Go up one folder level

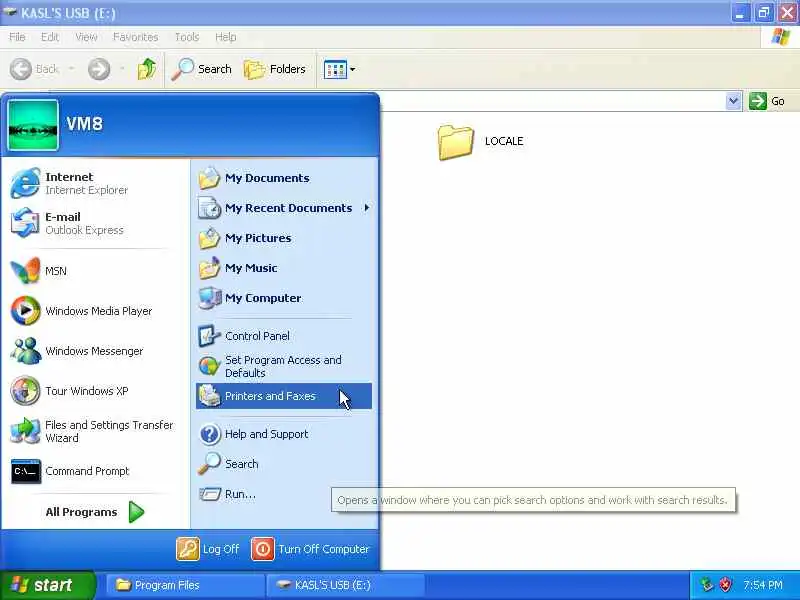pos(147,69)
